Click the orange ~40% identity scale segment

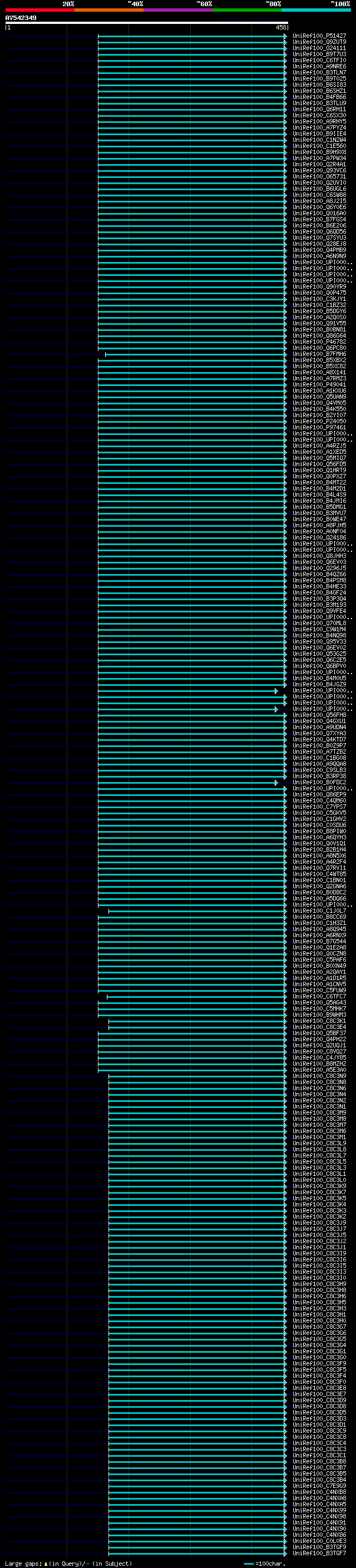[109, 10]
